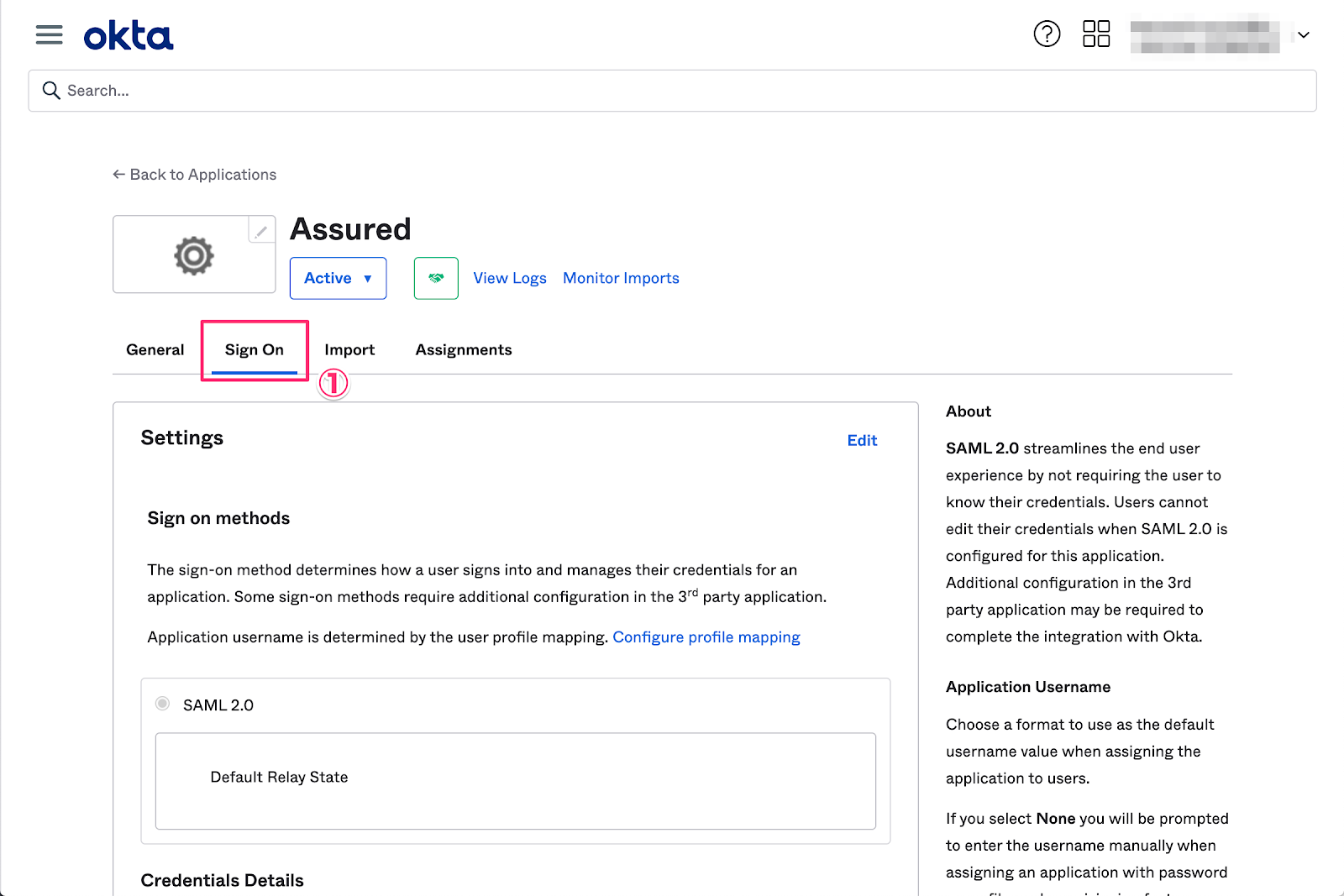Image resolution: width=1344 pixels, height=896 pixels.
Task: Click the green handshake icon button
Action: [x=436, y=278]
